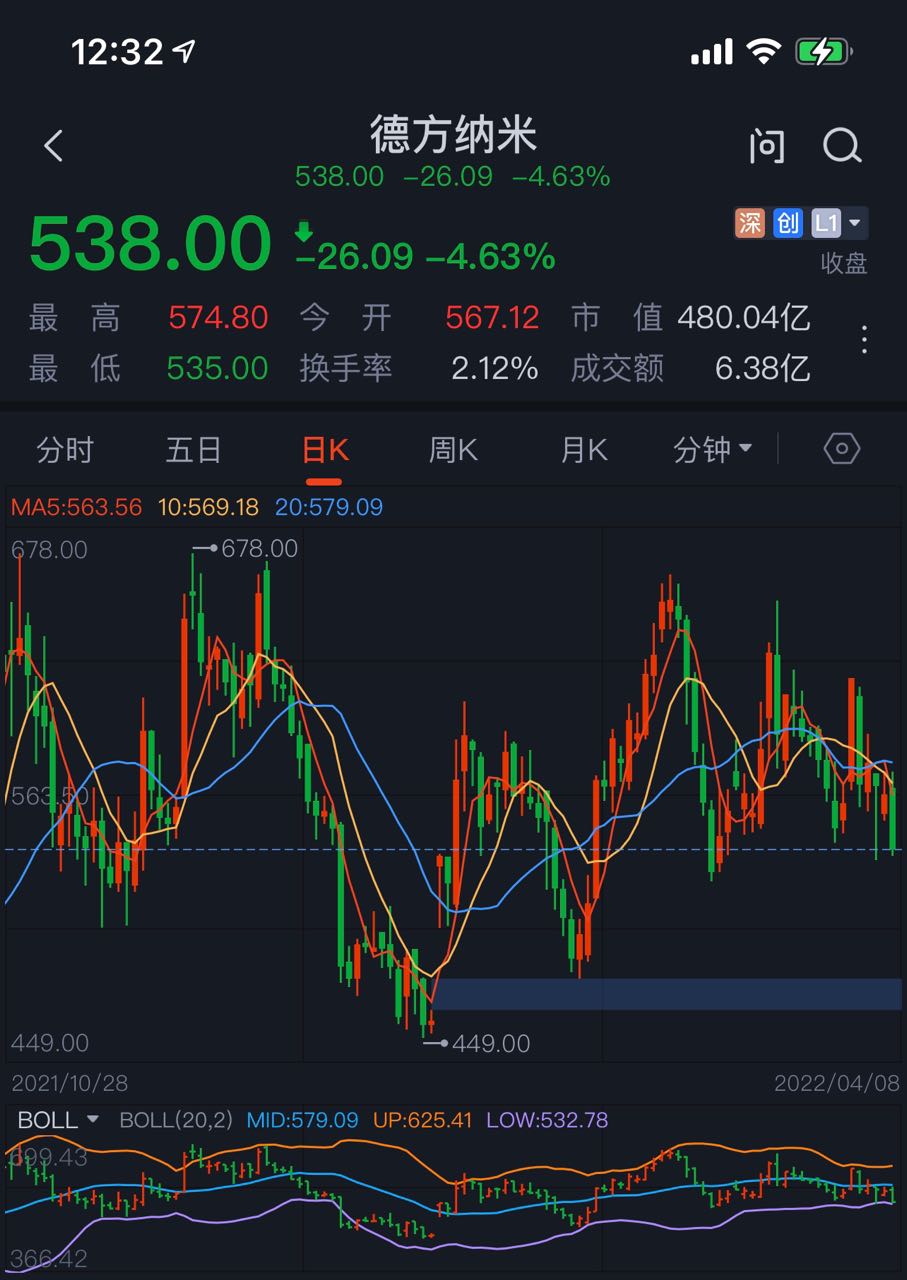Switch to 五日 five-day tab
Image resolution: width=907 pixels, height=1280 pixels.
coord(193,450)
